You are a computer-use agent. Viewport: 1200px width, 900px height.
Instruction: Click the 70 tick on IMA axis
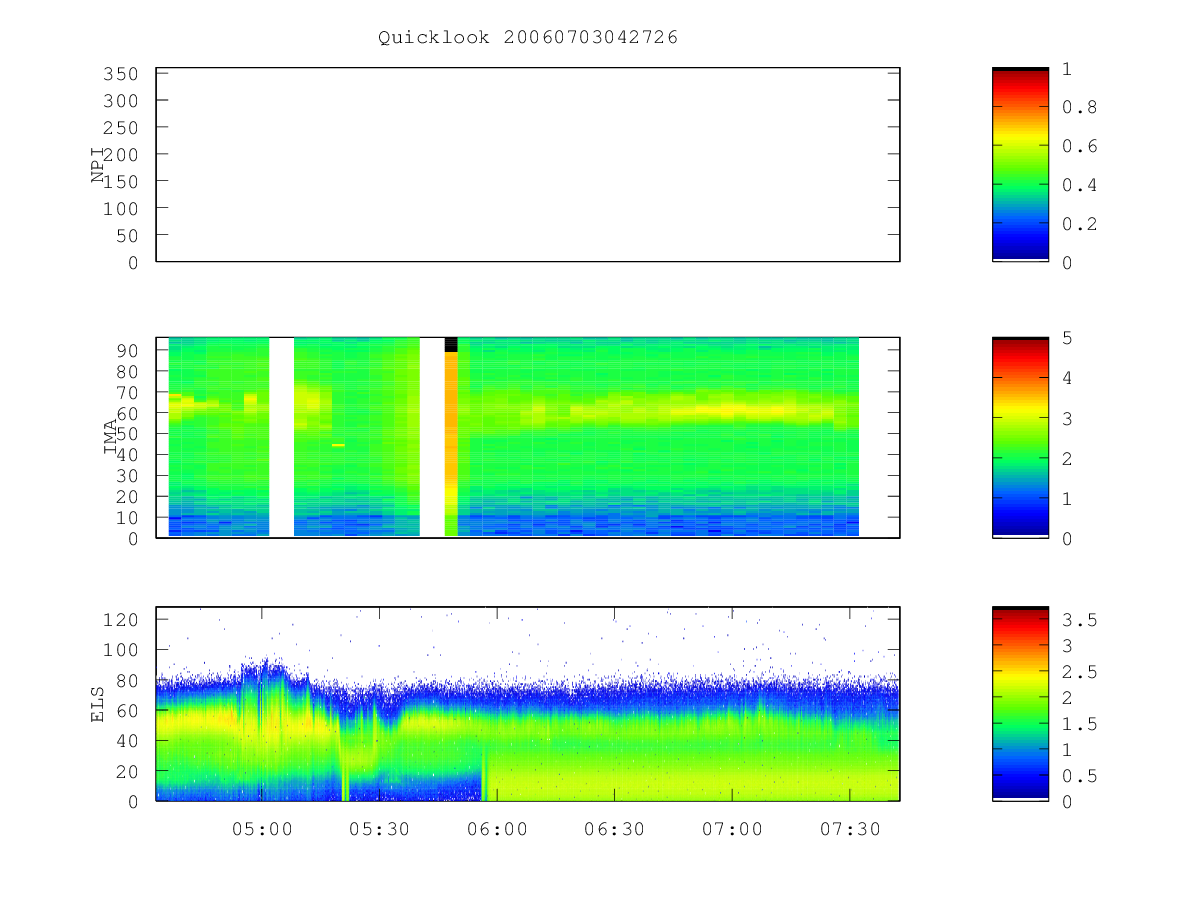126,392
